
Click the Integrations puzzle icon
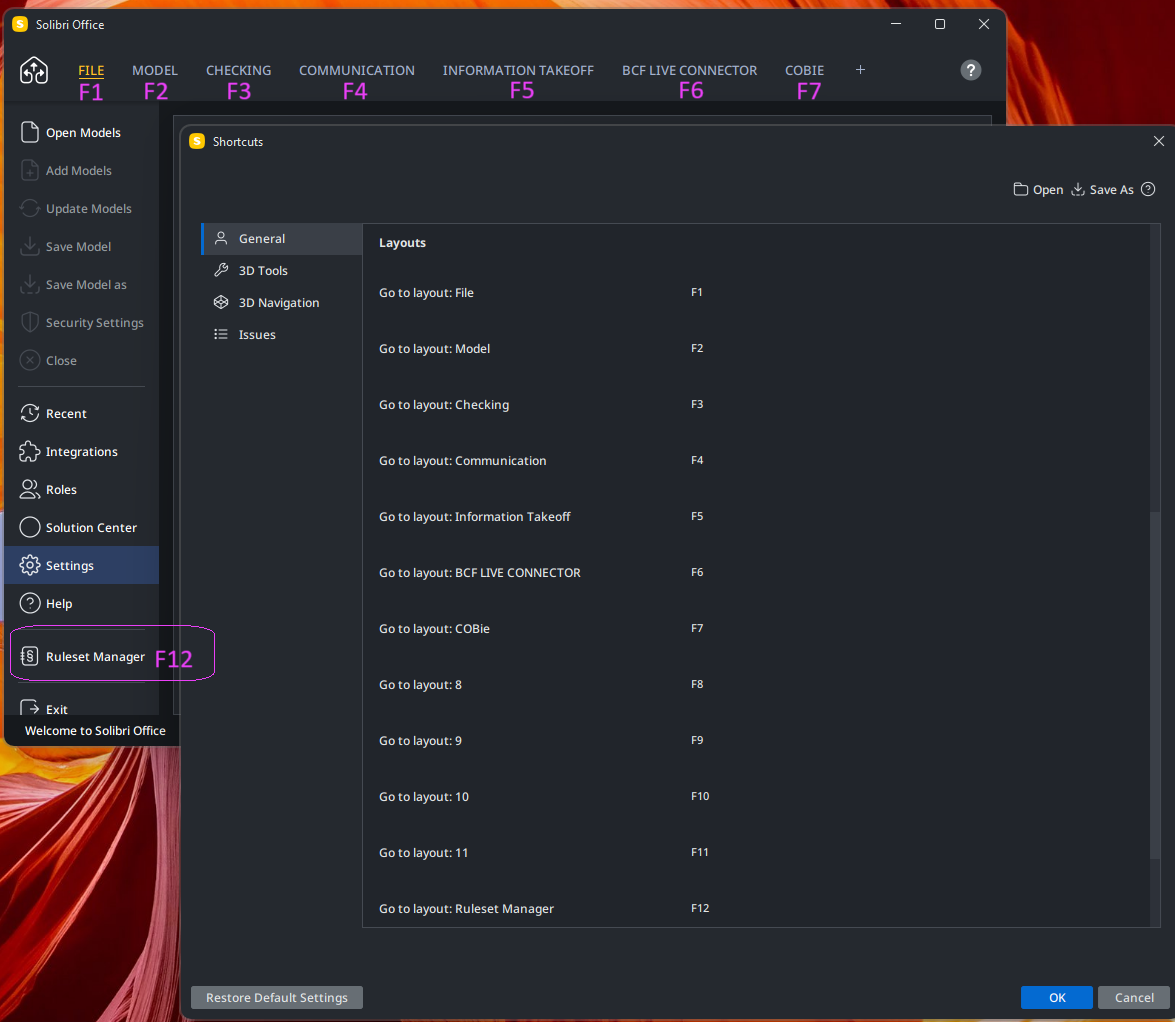click(x=29, y=451)
